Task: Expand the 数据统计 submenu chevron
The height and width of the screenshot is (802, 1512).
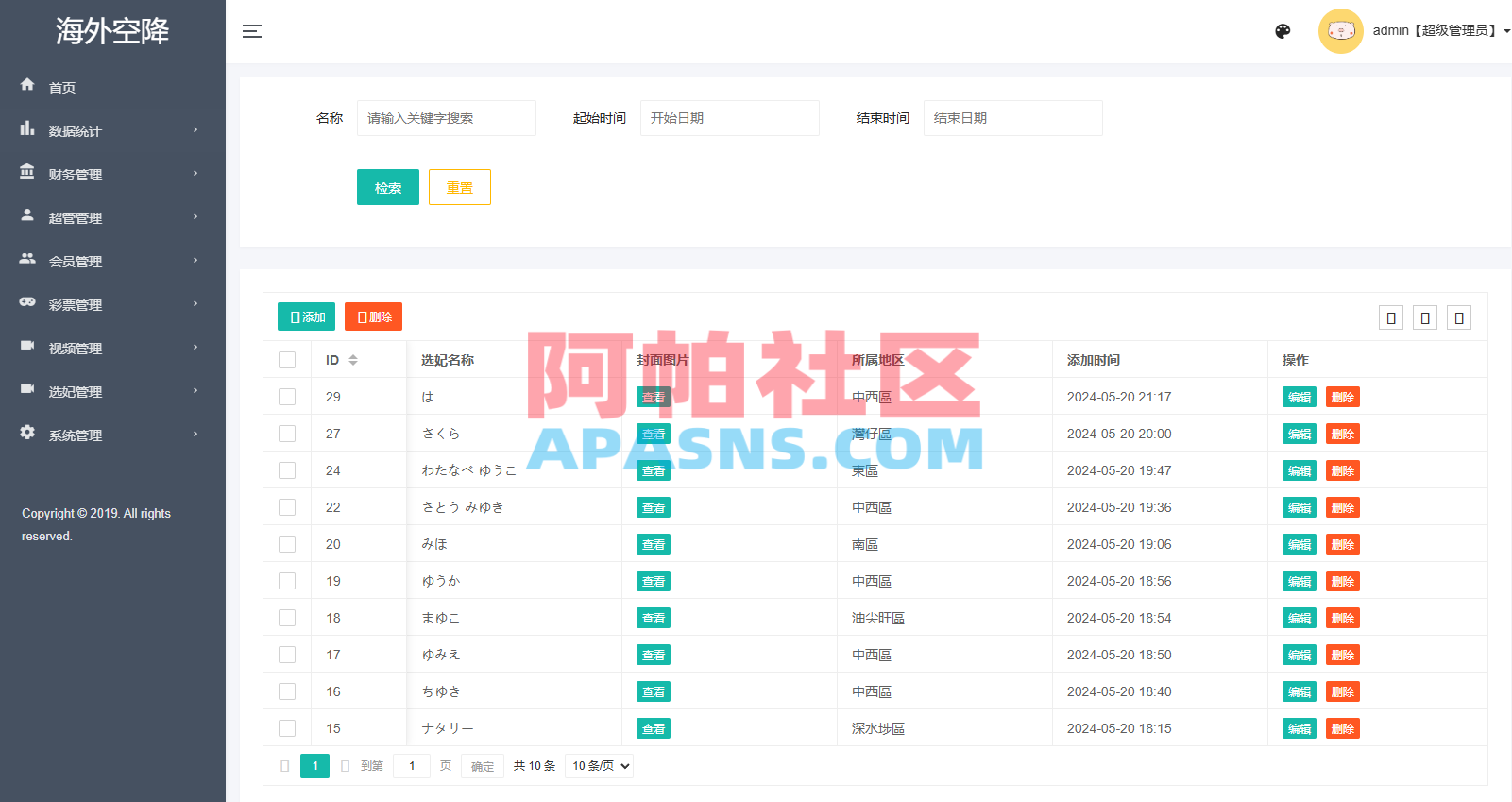Action: click(x=195, y=130)
